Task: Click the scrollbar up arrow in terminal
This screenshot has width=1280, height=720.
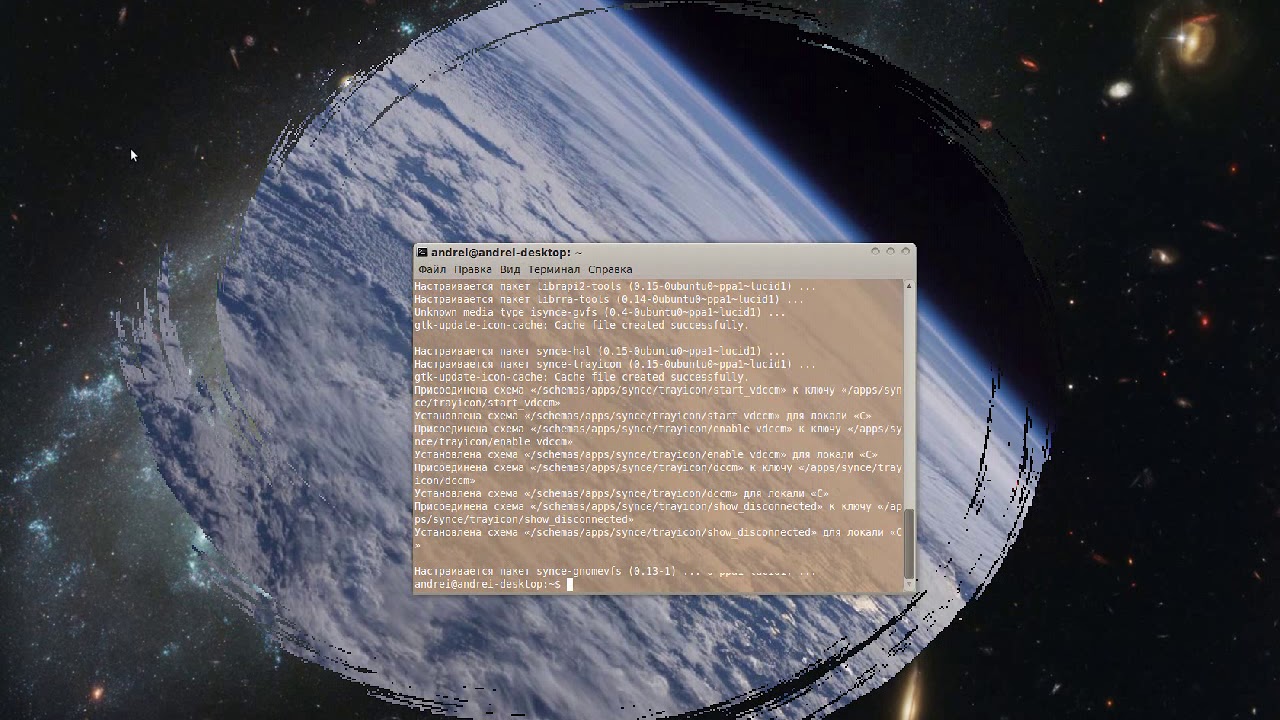Action: pos(909,286)
